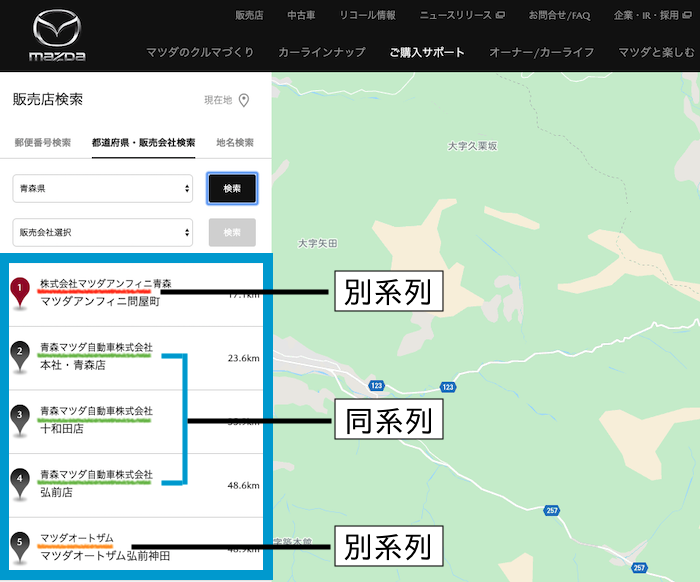Screen dimensions: 700x582
Task: Open the 中古車 link
Action: pos(301,15)
